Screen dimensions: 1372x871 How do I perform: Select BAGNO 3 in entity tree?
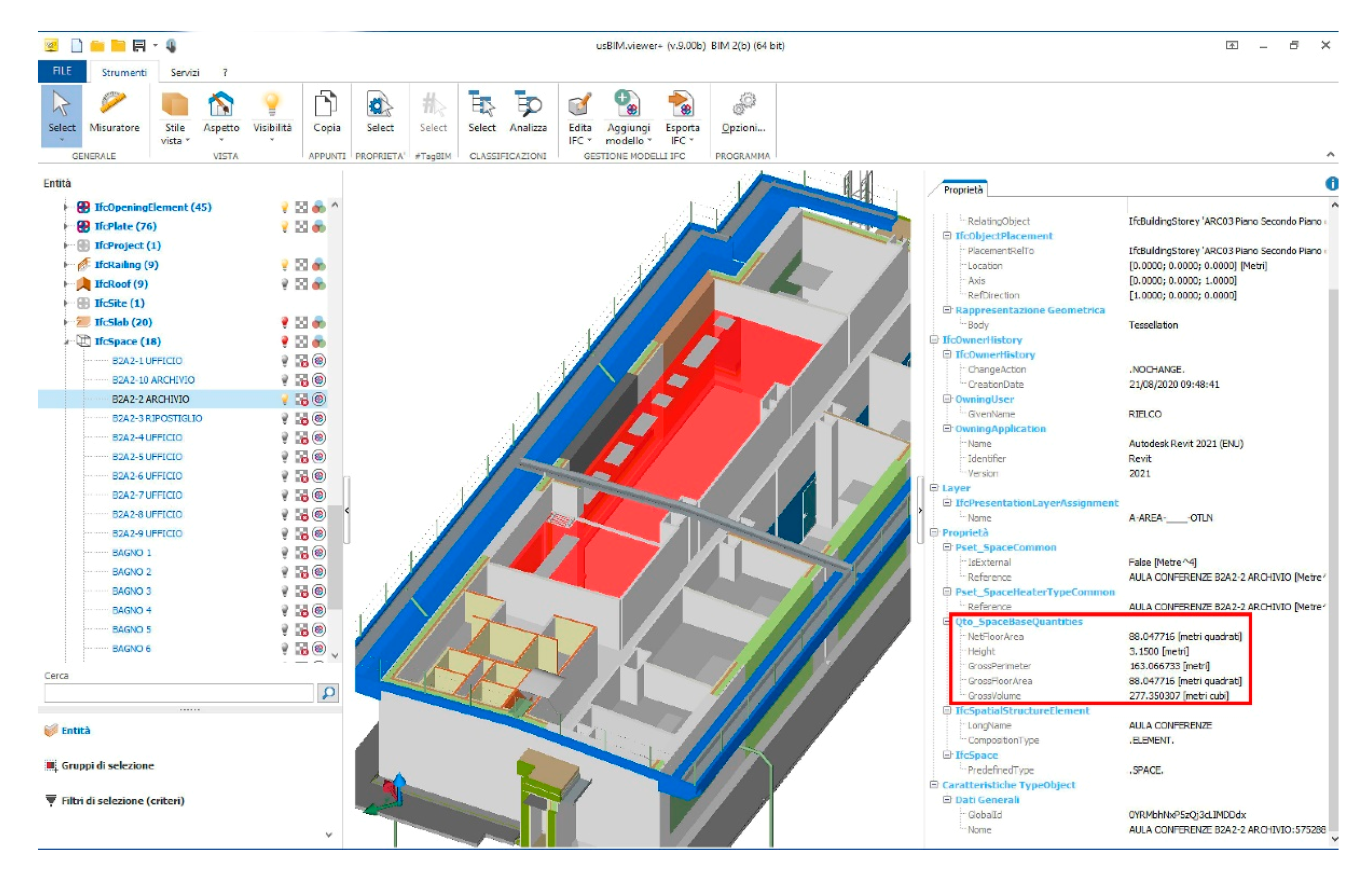coord(132,590)
